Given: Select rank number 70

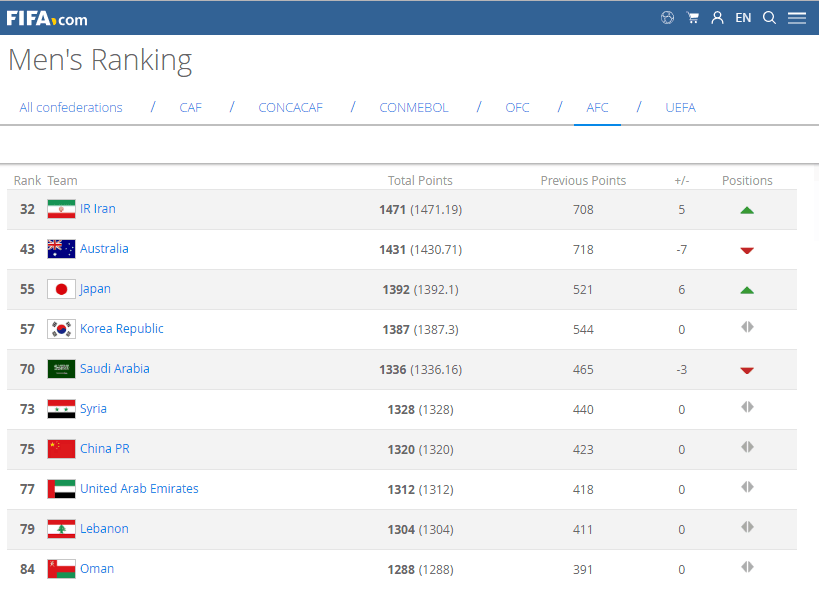Looking at the screenshot, I should click(x=27, y=369).
